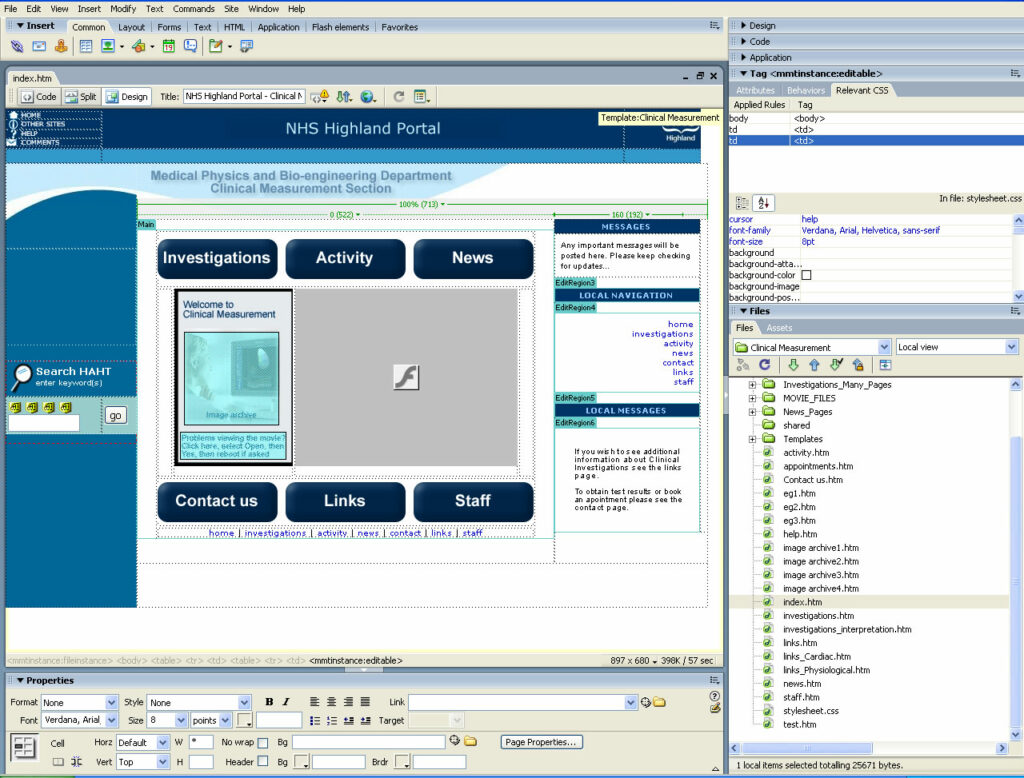Open the Horz alignment dropdown

click(163, 743)
